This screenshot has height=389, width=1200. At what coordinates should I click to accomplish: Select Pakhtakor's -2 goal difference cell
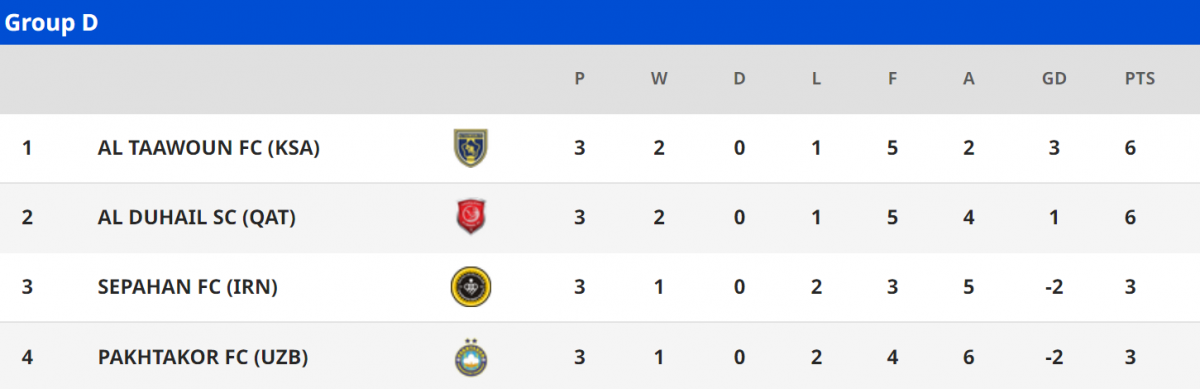1053,357
